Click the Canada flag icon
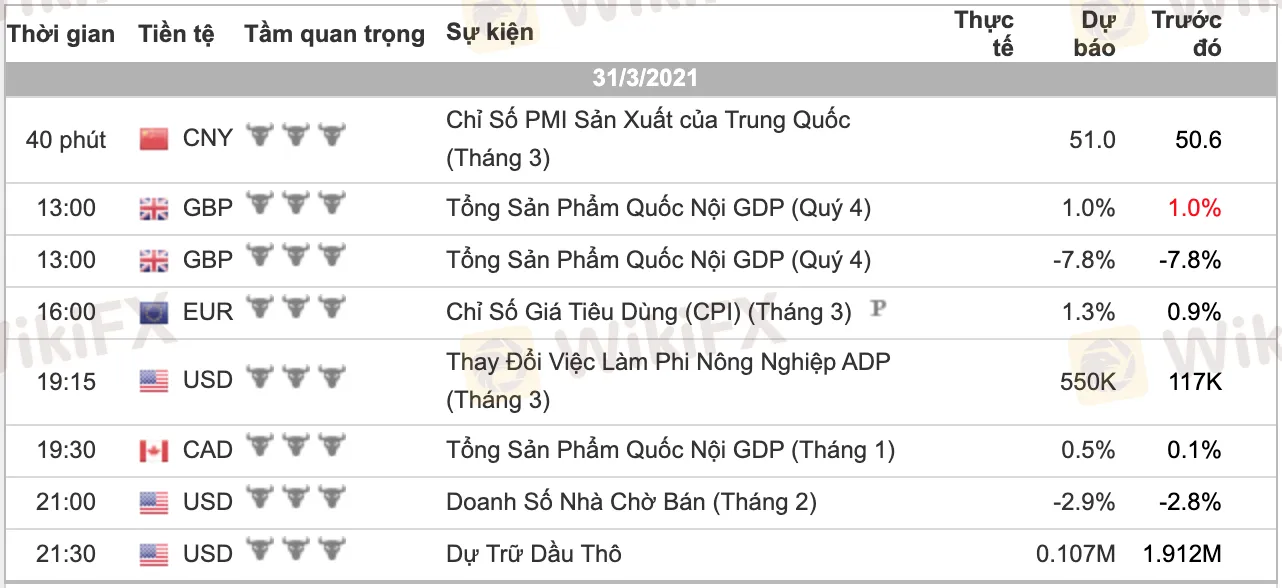The width and height of the screenshot is (1282, 588). [x=154, y=450]
